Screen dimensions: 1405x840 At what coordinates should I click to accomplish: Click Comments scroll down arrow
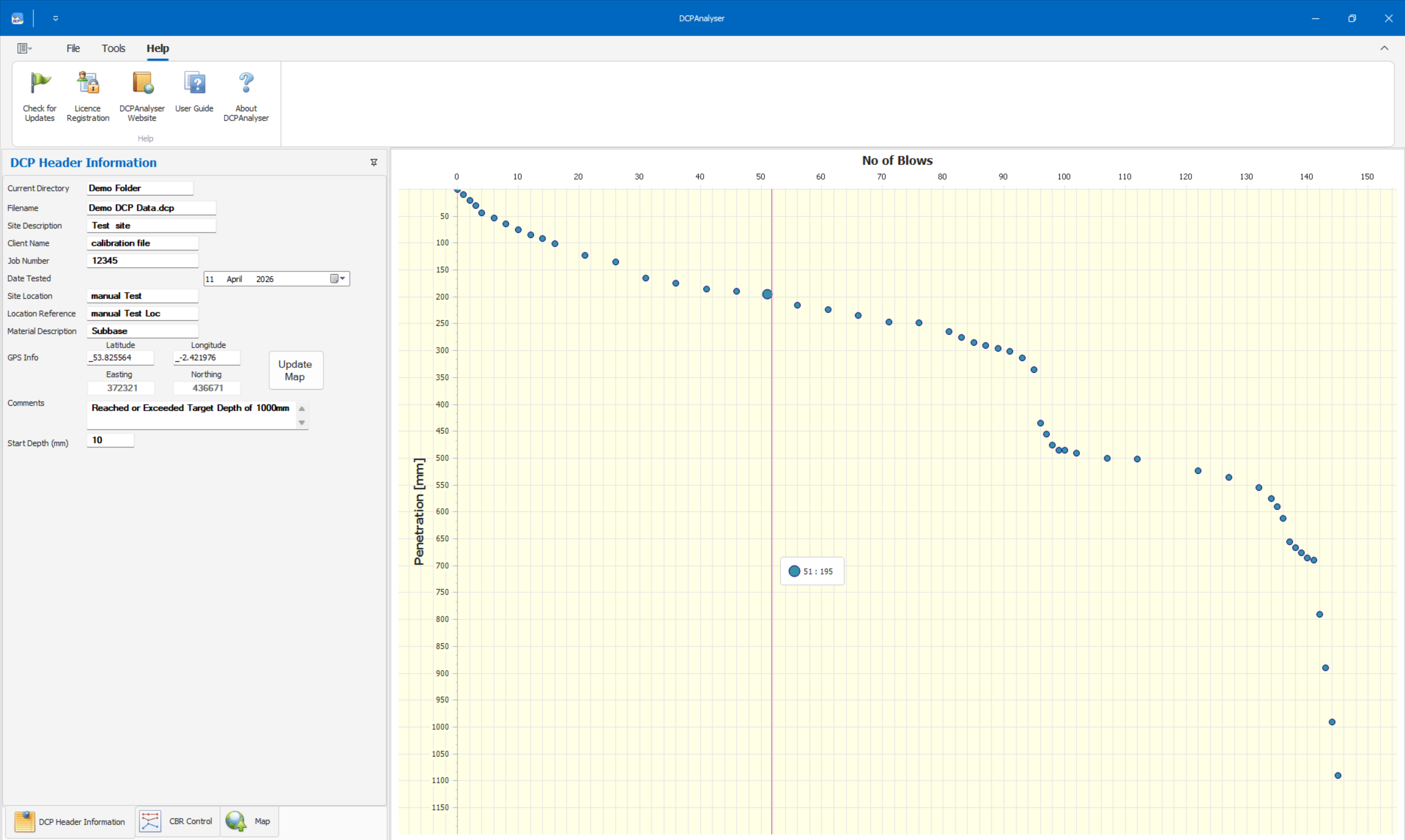302,423
